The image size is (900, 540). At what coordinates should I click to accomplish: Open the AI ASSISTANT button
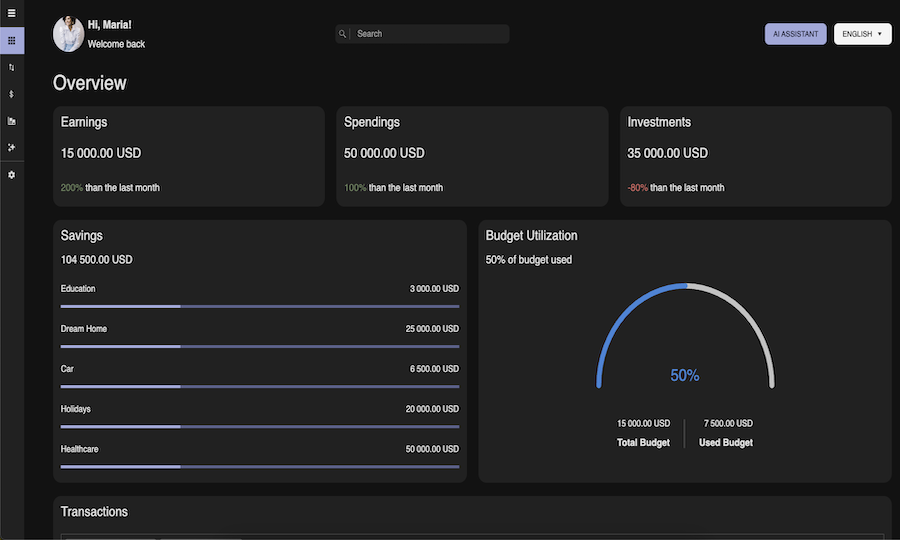(795, 34)
